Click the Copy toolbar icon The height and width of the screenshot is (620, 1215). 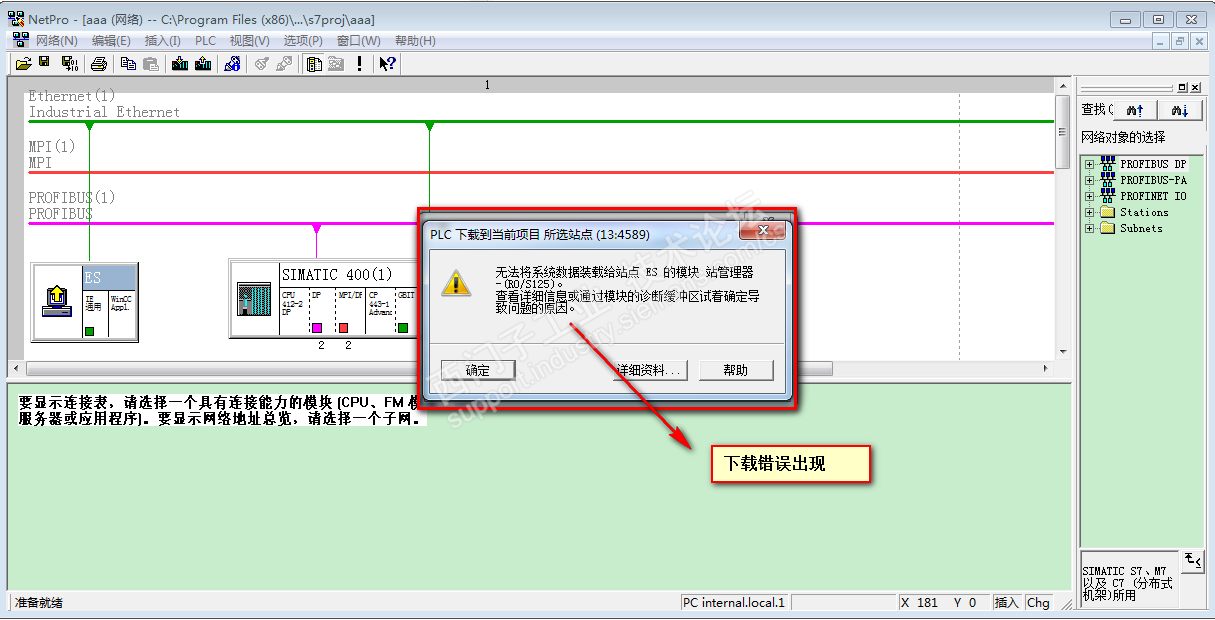tap(129, 63)
